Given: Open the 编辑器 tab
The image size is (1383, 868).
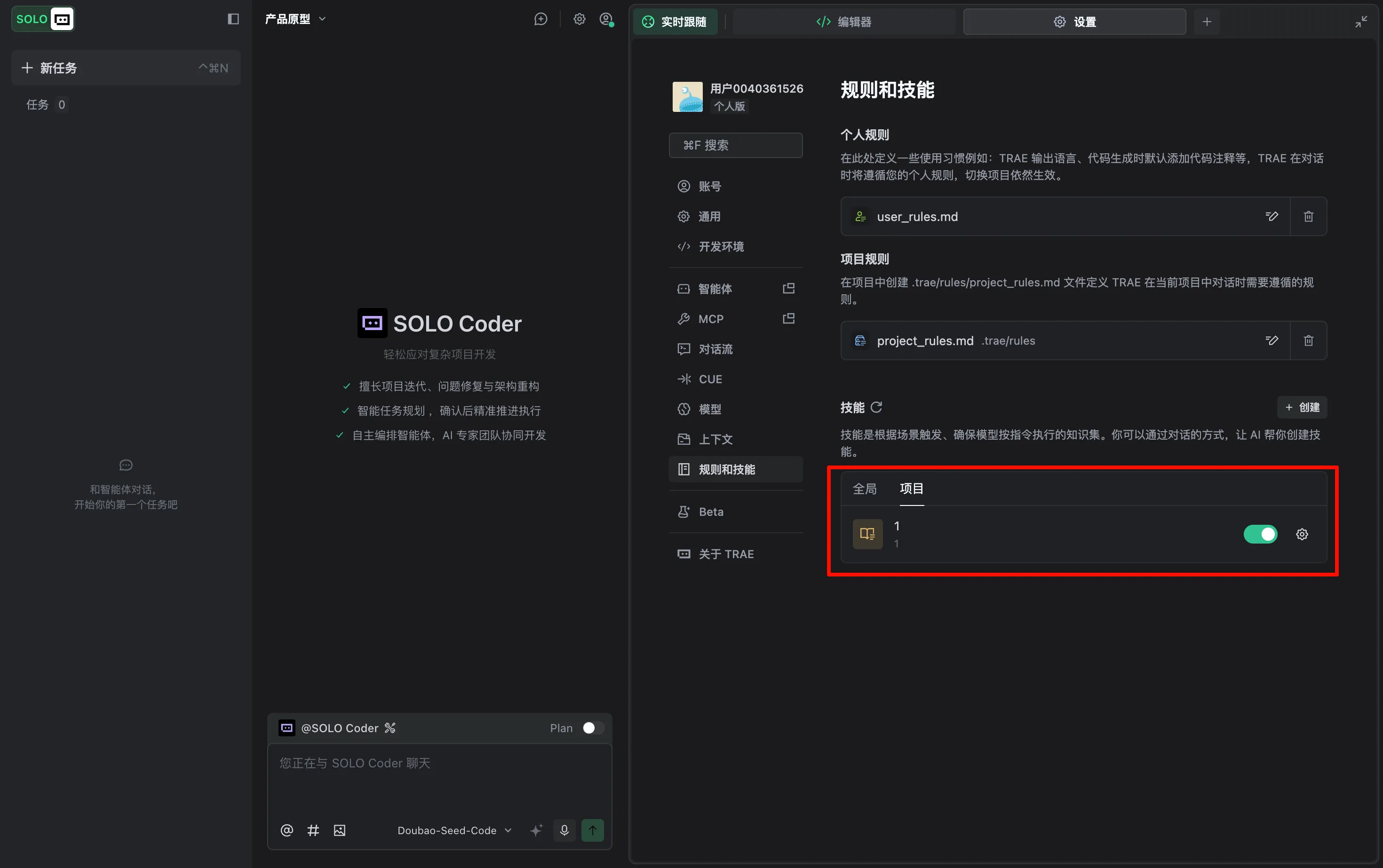Looking at the screenshot, I should [844, 22].
